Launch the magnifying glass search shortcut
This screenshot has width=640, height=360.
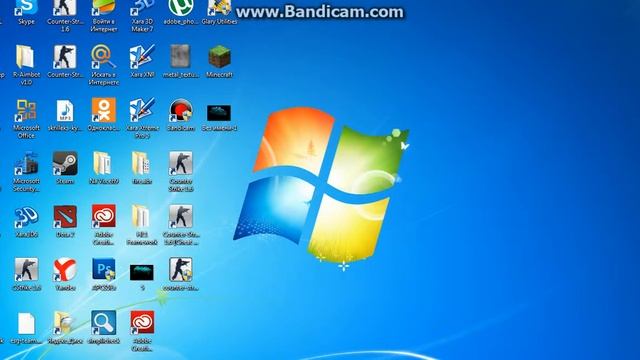coord(104,327)
